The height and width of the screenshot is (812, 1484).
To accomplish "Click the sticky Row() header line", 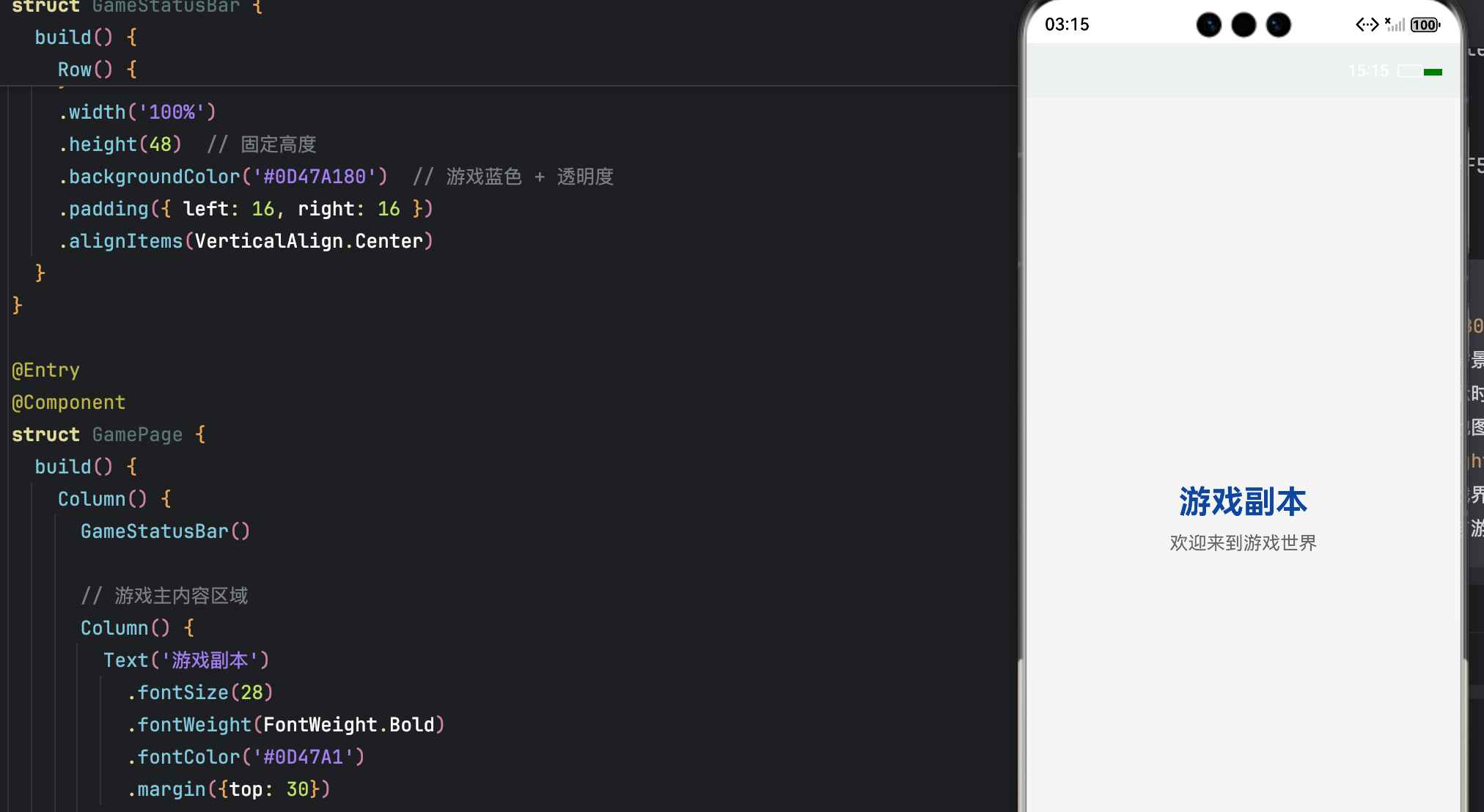I will [97, 70].
